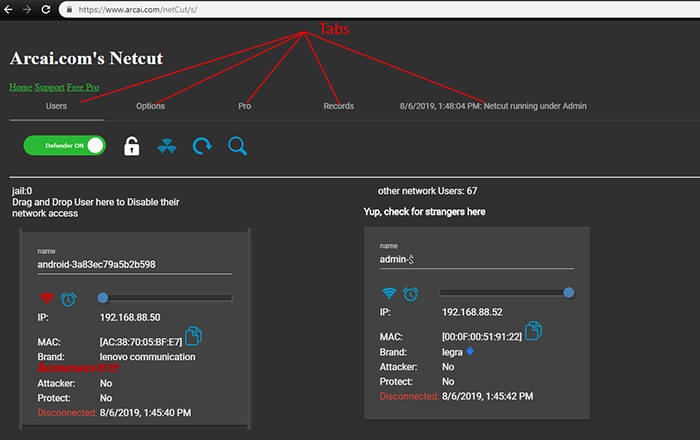
Task: Click alarm clock icon on android device card
Action: pyautogui.click(x=68, y=299)
